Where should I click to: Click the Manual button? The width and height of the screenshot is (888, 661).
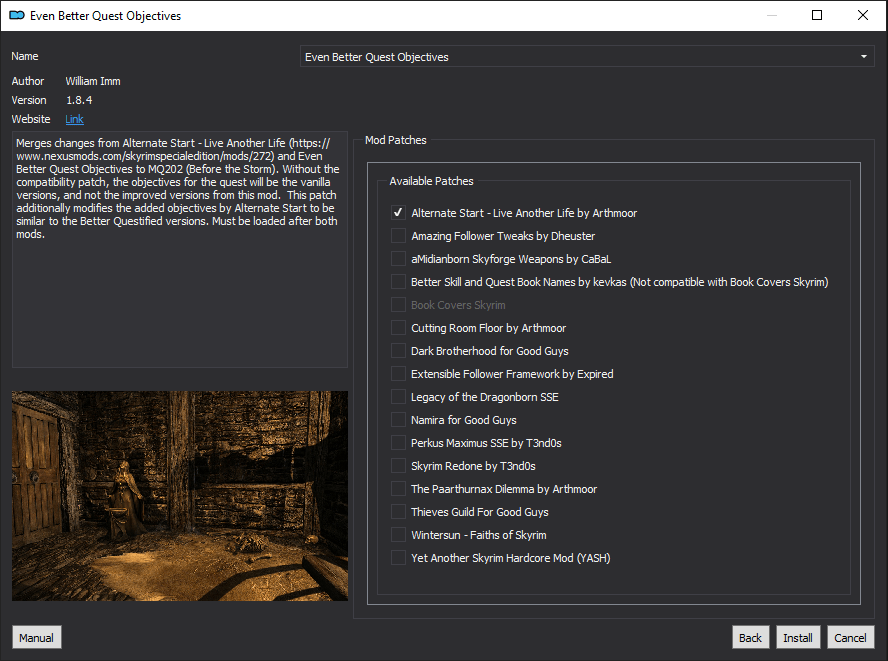[x=36, y=638]
